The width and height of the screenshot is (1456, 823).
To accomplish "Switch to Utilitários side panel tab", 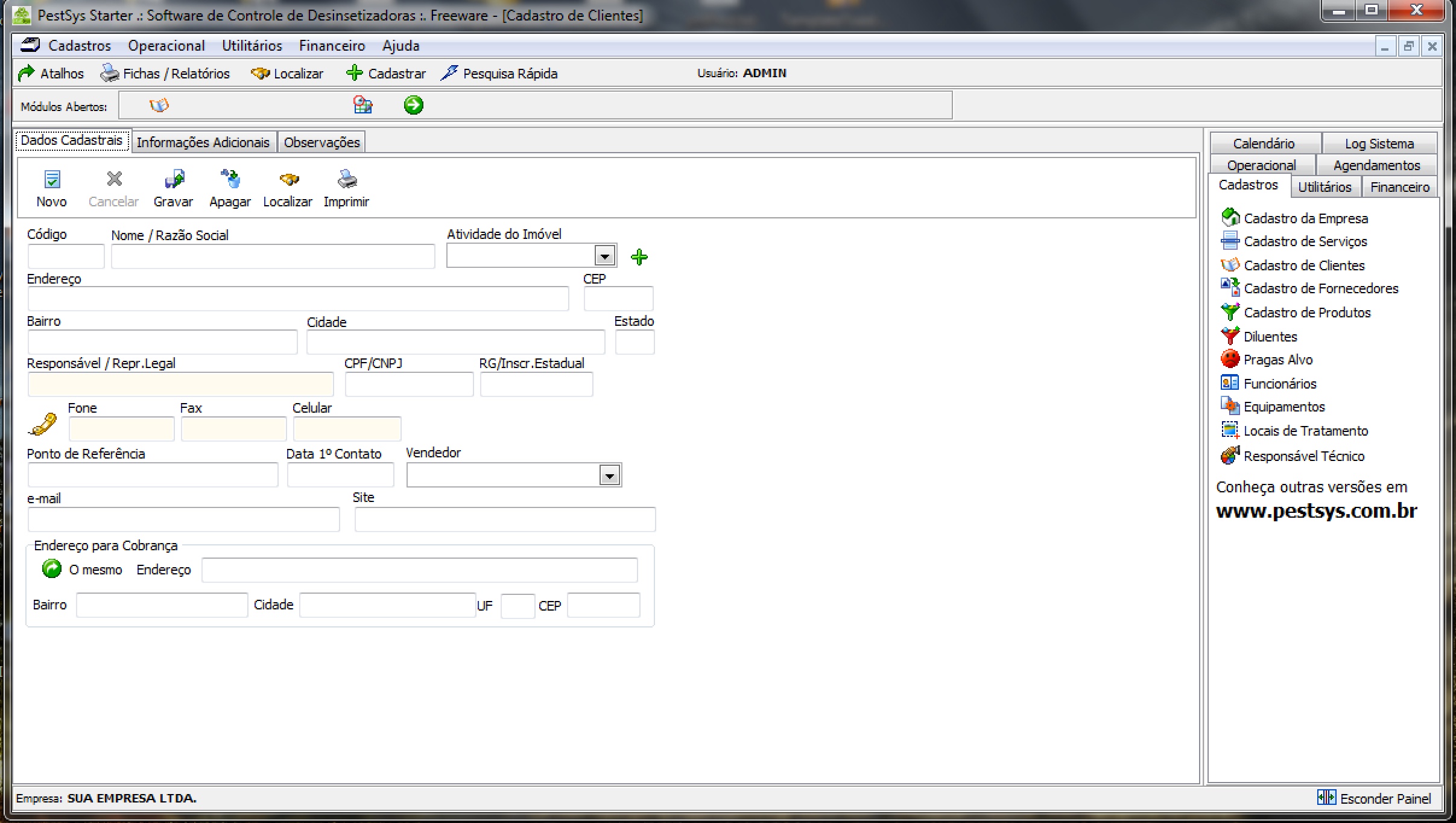I will click(x=1325, y=187).
